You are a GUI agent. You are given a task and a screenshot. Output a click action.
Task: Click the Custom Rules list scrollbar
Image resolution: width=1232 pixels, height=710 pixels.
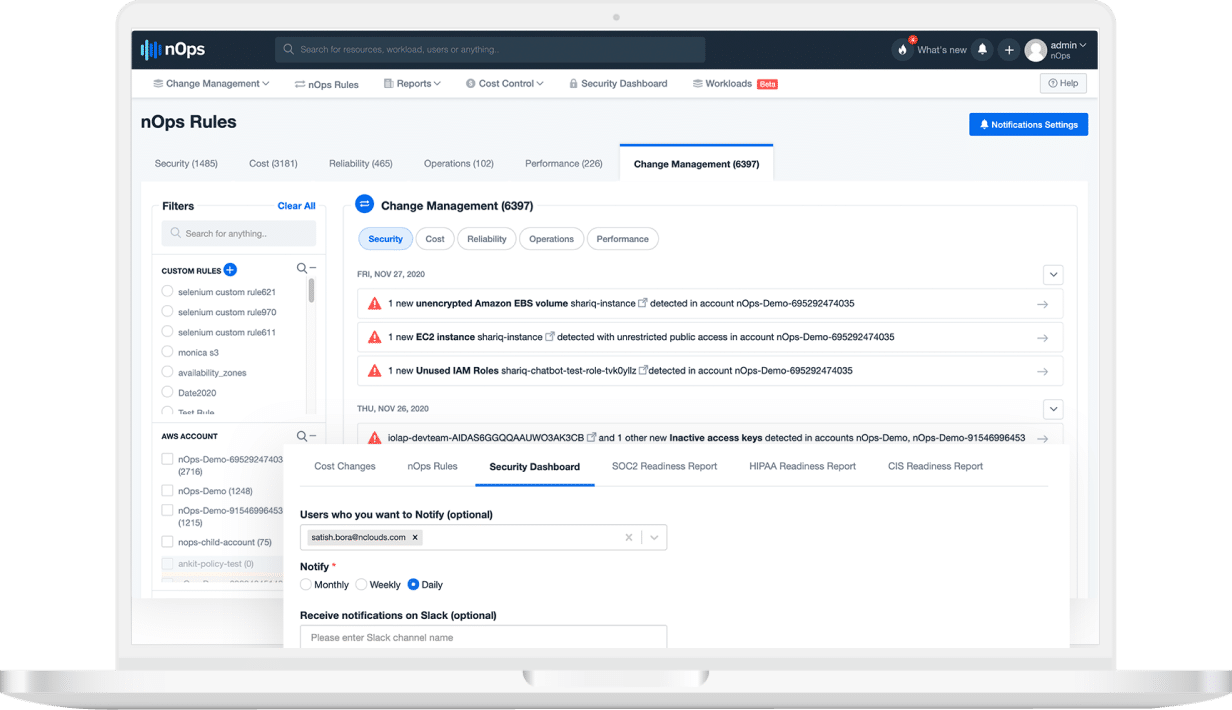pos(311,290)
